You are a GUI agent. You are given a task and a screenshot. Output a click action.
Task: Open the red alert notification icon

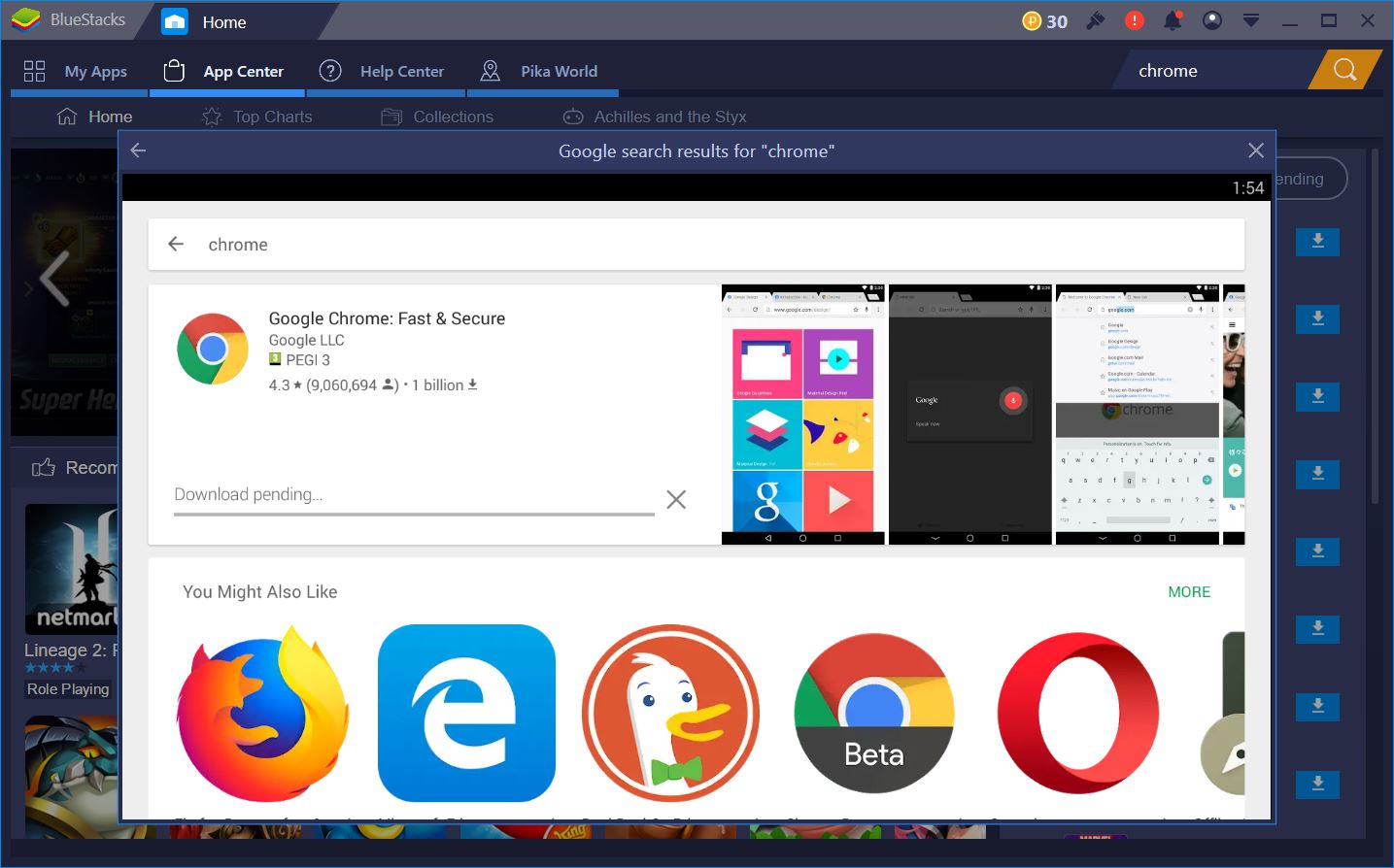(x=1134, y=20)
